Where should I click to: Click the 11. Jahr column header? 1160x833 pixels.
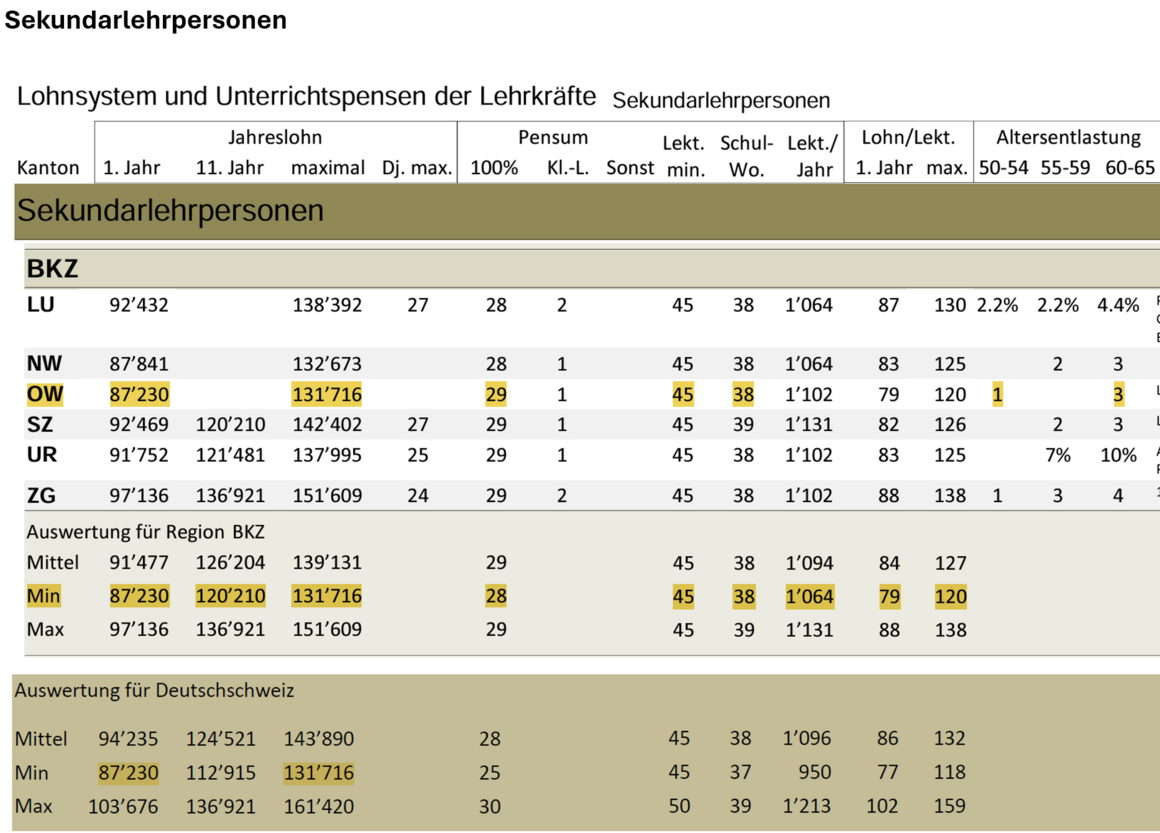(x=230, y=168)
